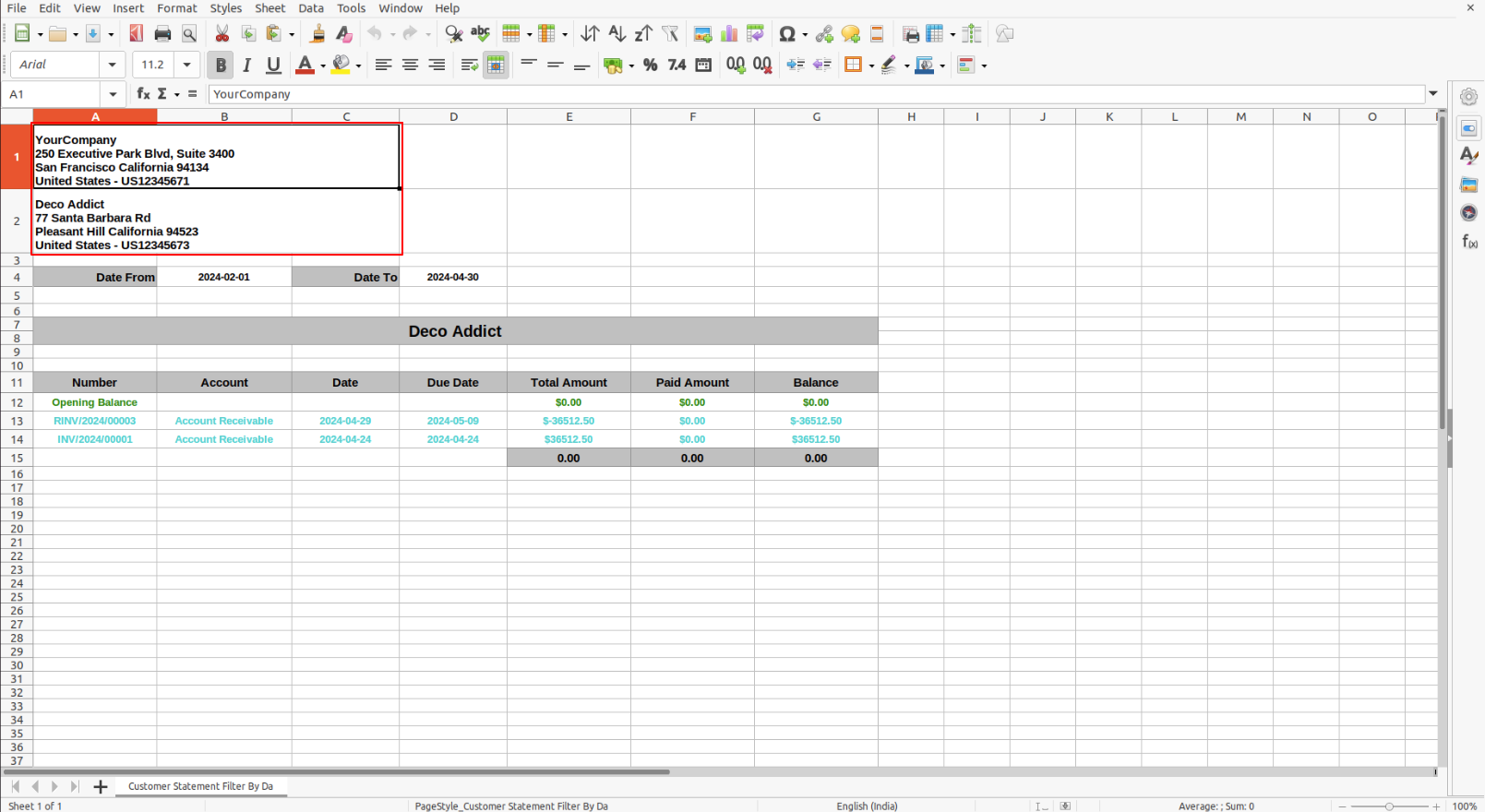
Task: Apply font color red swatch
Action: (305, 65)
